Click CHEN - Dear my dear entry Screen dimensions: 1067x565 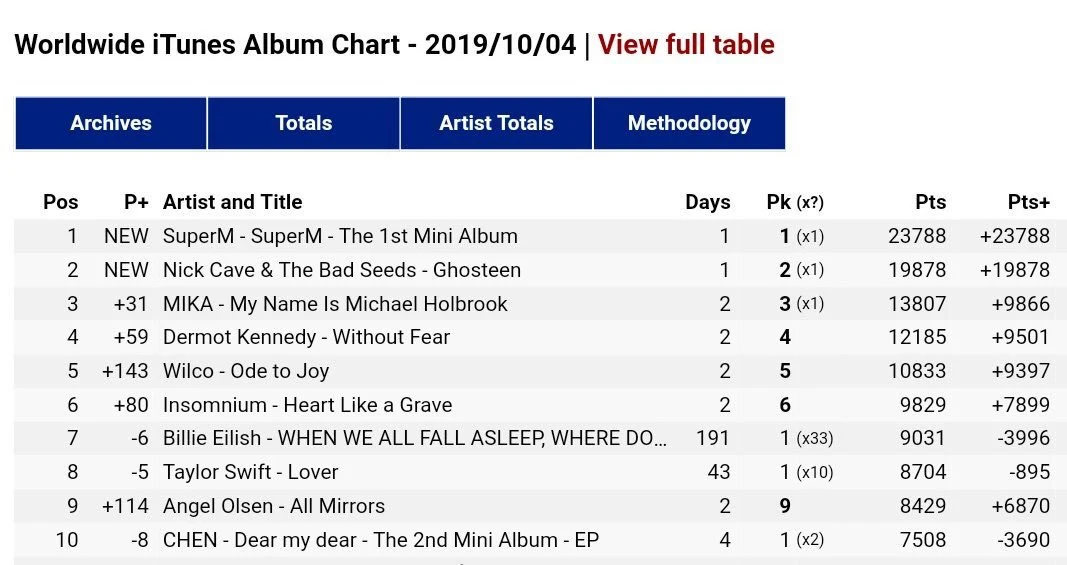(x=380, y=540)
